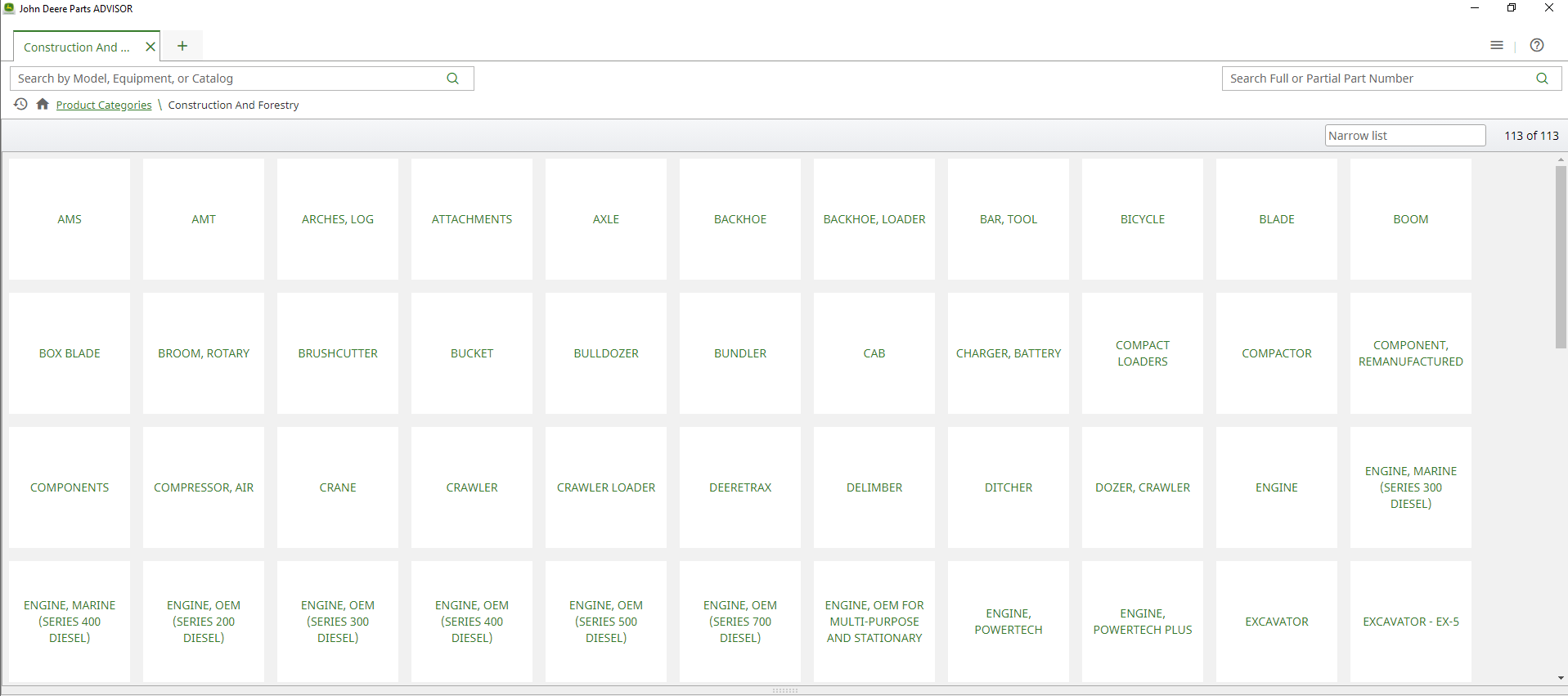Select the DEERETRAX tile
The width and height of the screenshot is (1568, 696).
point(740,487)
